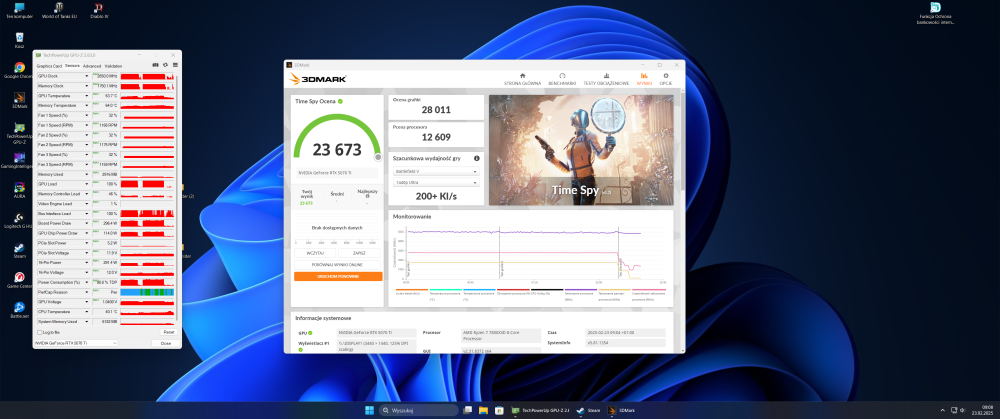Open BENCHMARKI section in 3DMark
Screen dimensions: 1000x419
(562, 79)
